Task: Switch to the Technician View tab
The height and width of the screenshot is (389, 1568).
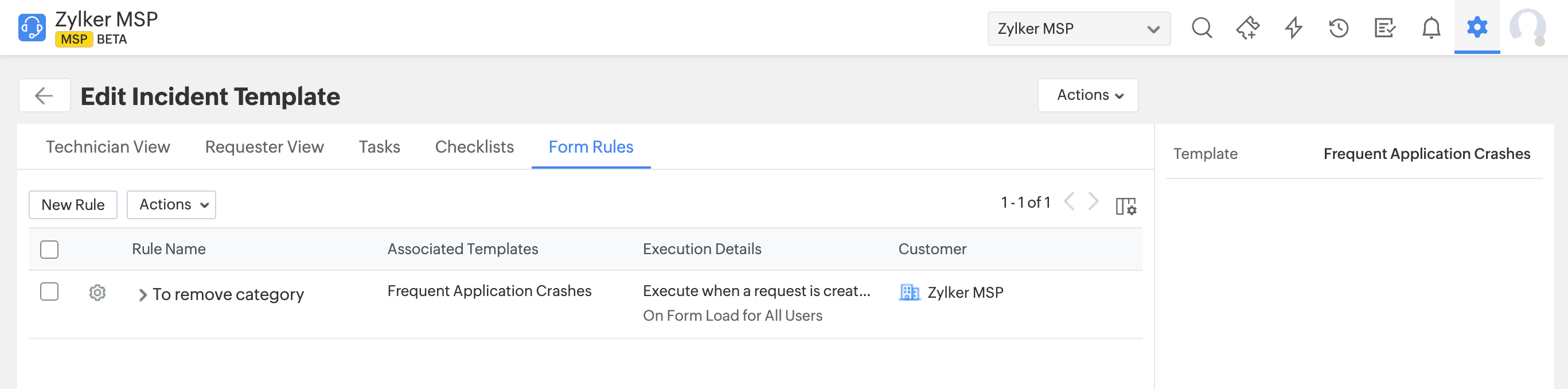Action: (x=108, y=147)
